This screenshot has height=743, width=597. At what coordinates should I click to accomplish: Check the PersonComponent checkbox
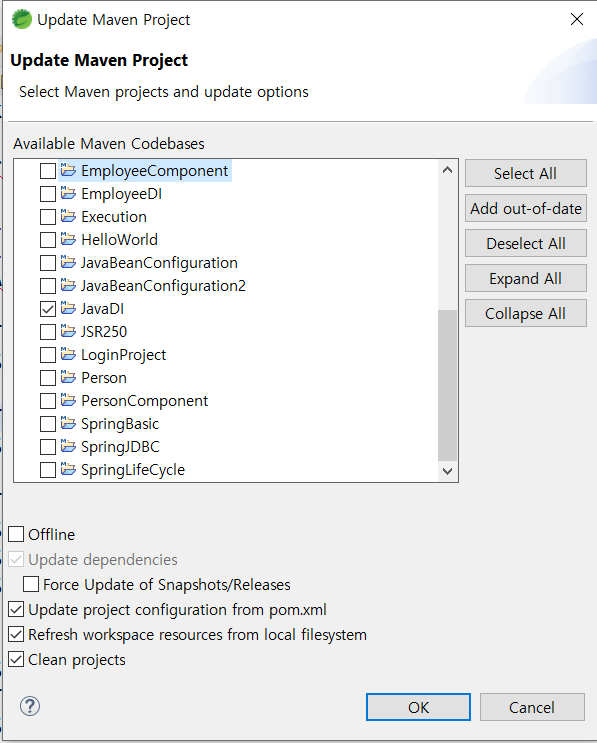tap(48, 401)
